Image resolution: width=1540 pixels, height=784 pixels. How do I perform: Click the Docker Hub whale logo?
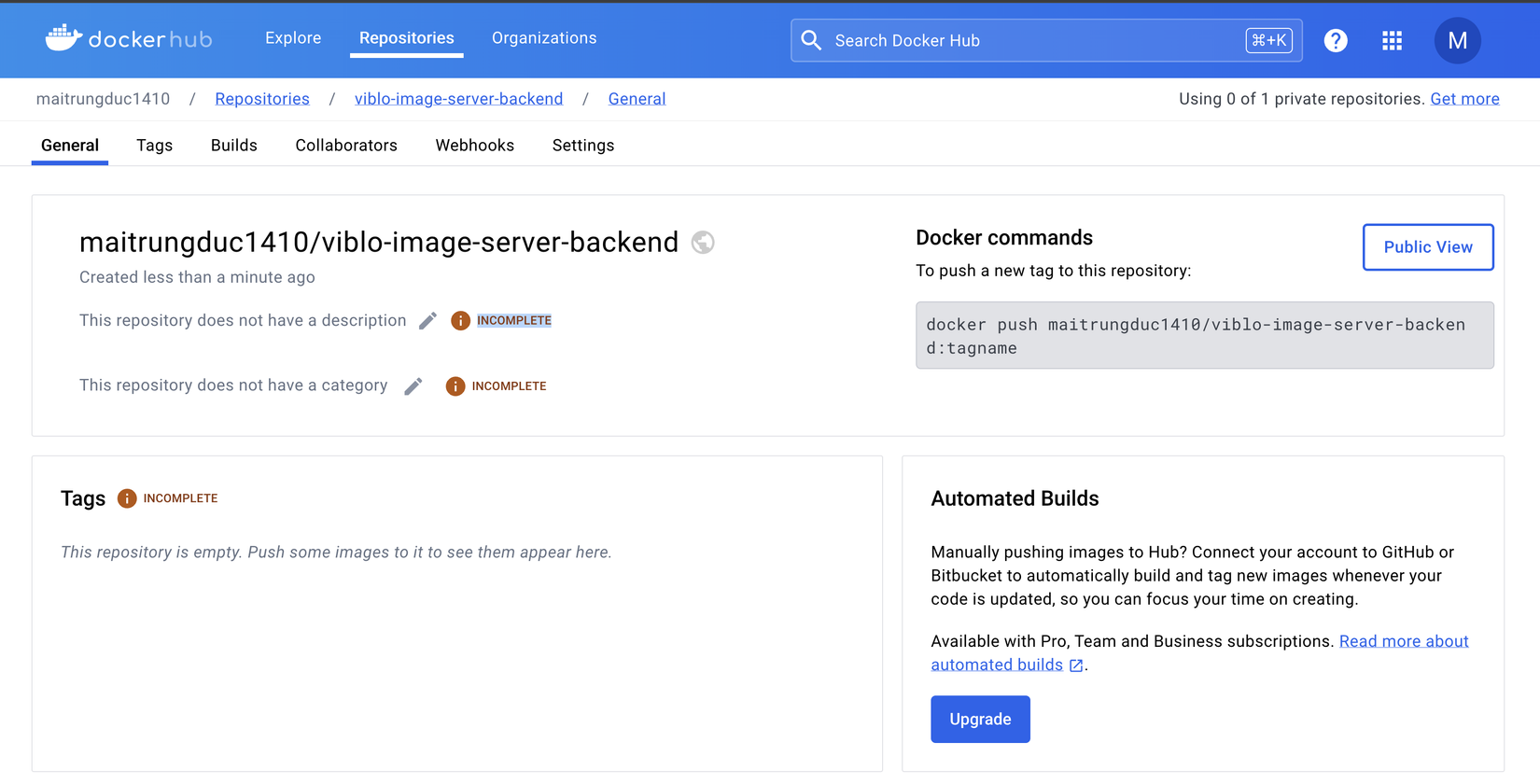(x=63, y=38)
